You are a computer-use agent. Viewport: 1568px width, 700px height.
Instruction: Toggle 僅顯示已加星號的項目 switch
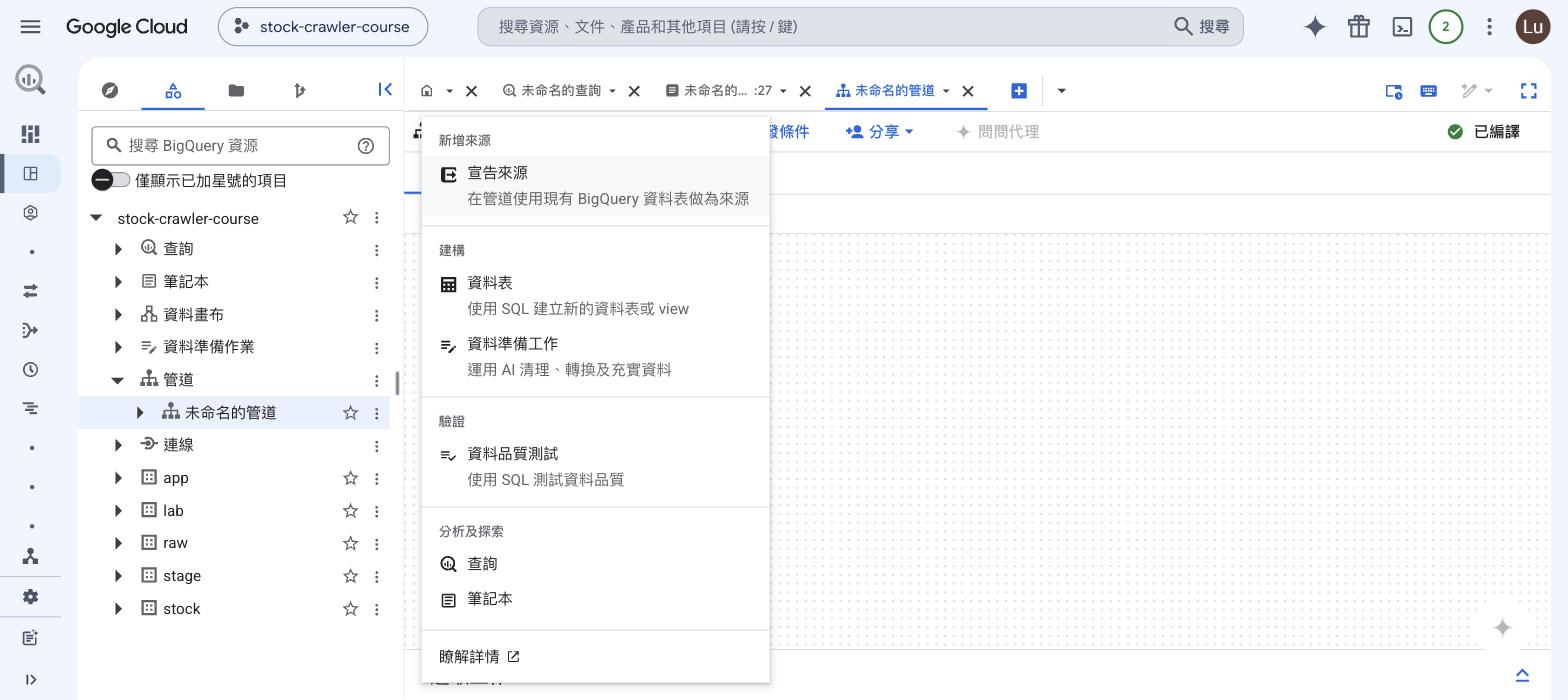click(x=110, y=180)
